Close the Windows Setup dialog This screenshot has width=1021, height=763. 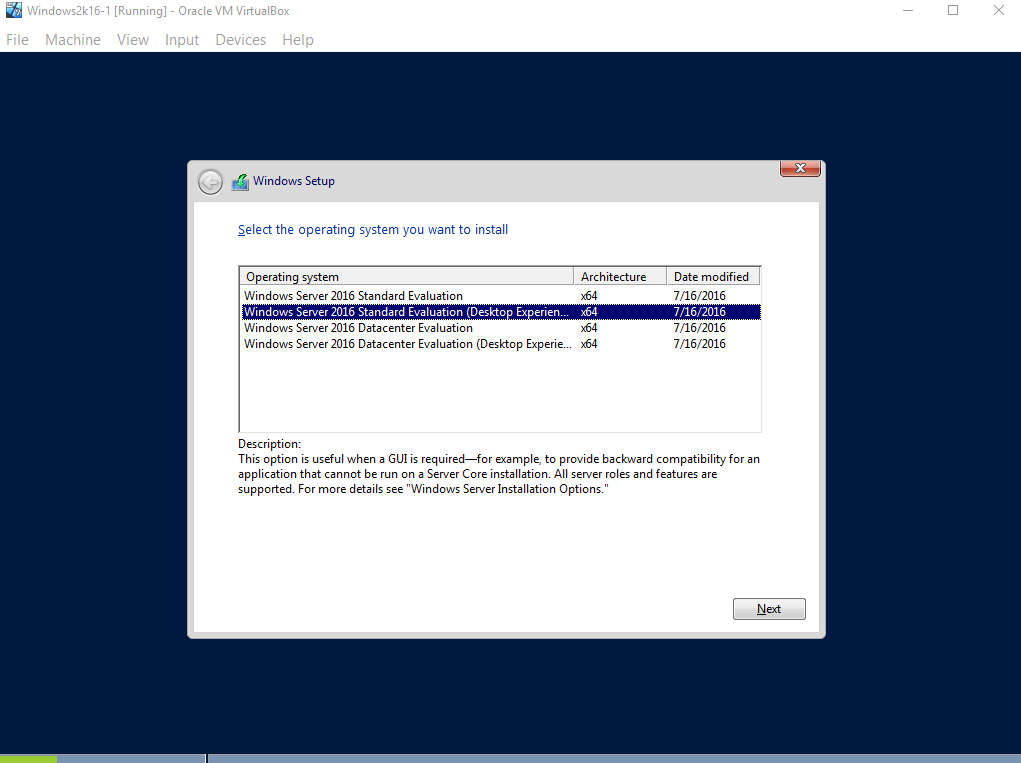(x=800, y=168)
